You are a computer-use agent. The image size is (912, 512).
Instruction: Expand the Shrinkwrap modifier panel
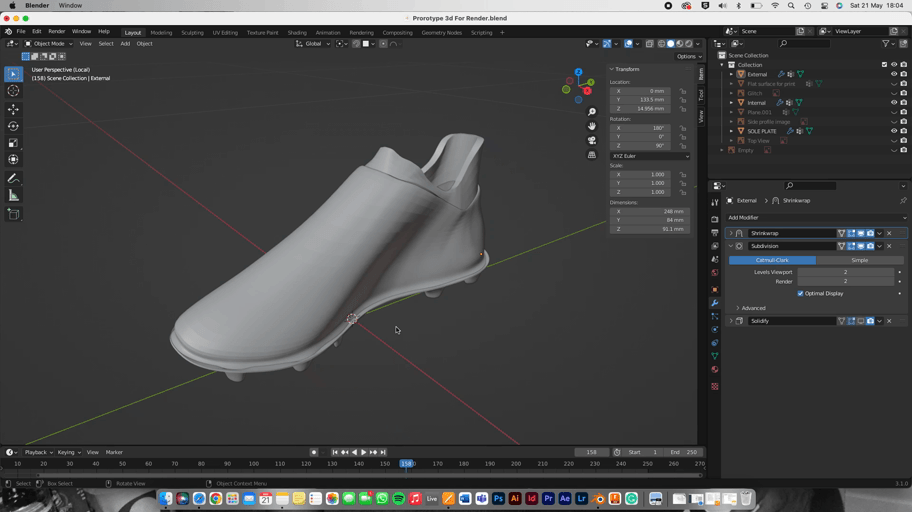(x=731, y=233)
